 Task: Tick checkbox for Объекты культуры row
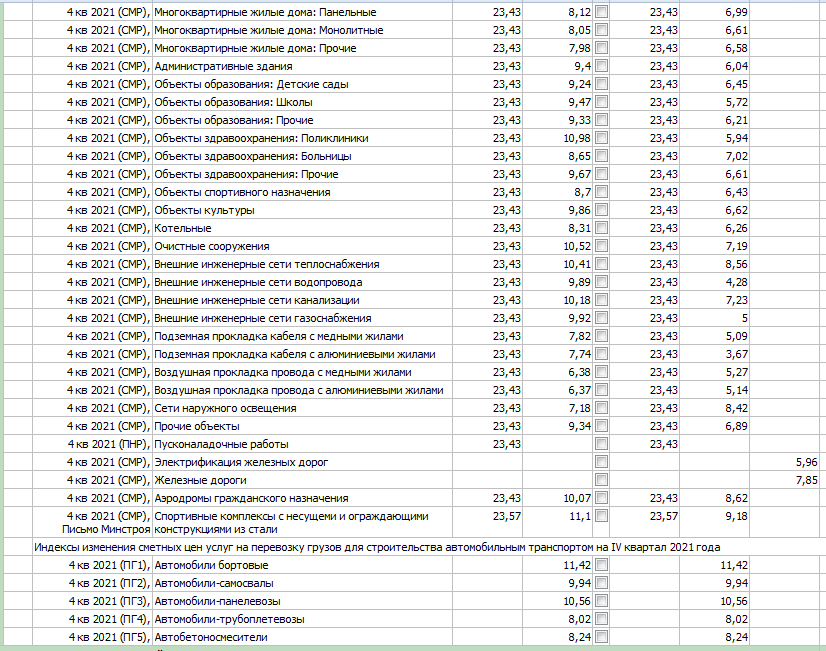pos(601,210)
